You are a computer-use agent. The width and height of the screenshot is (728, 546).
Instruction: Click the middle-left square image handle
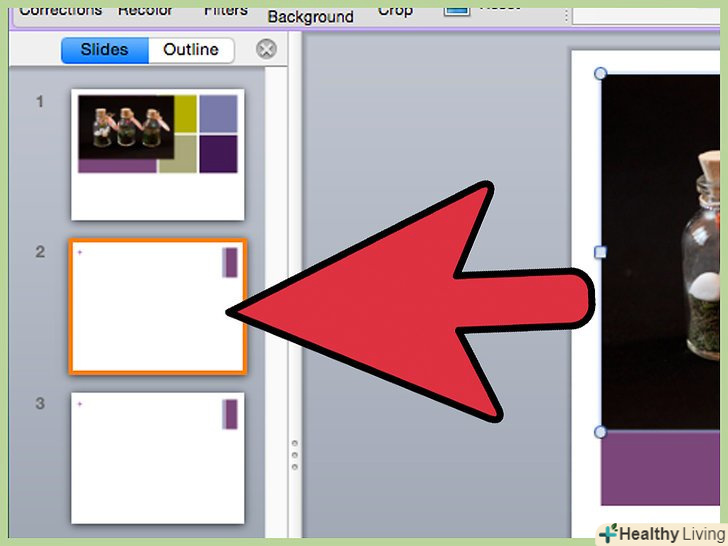click(x=600, y=252)
